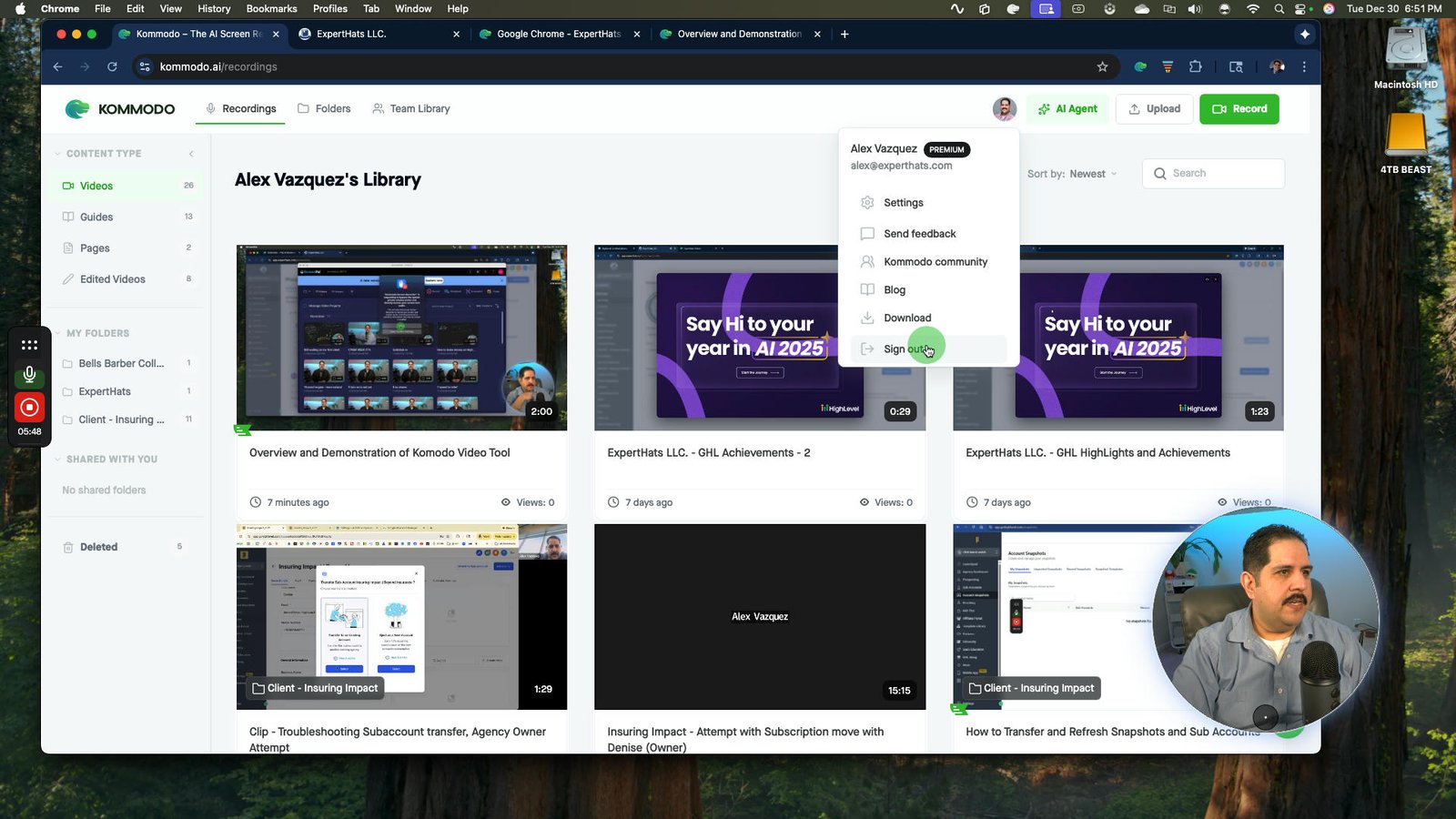Open Blog from the profile menu
Screen dimensions: 1456x819
pyautogui.click(x=928, y=290)
